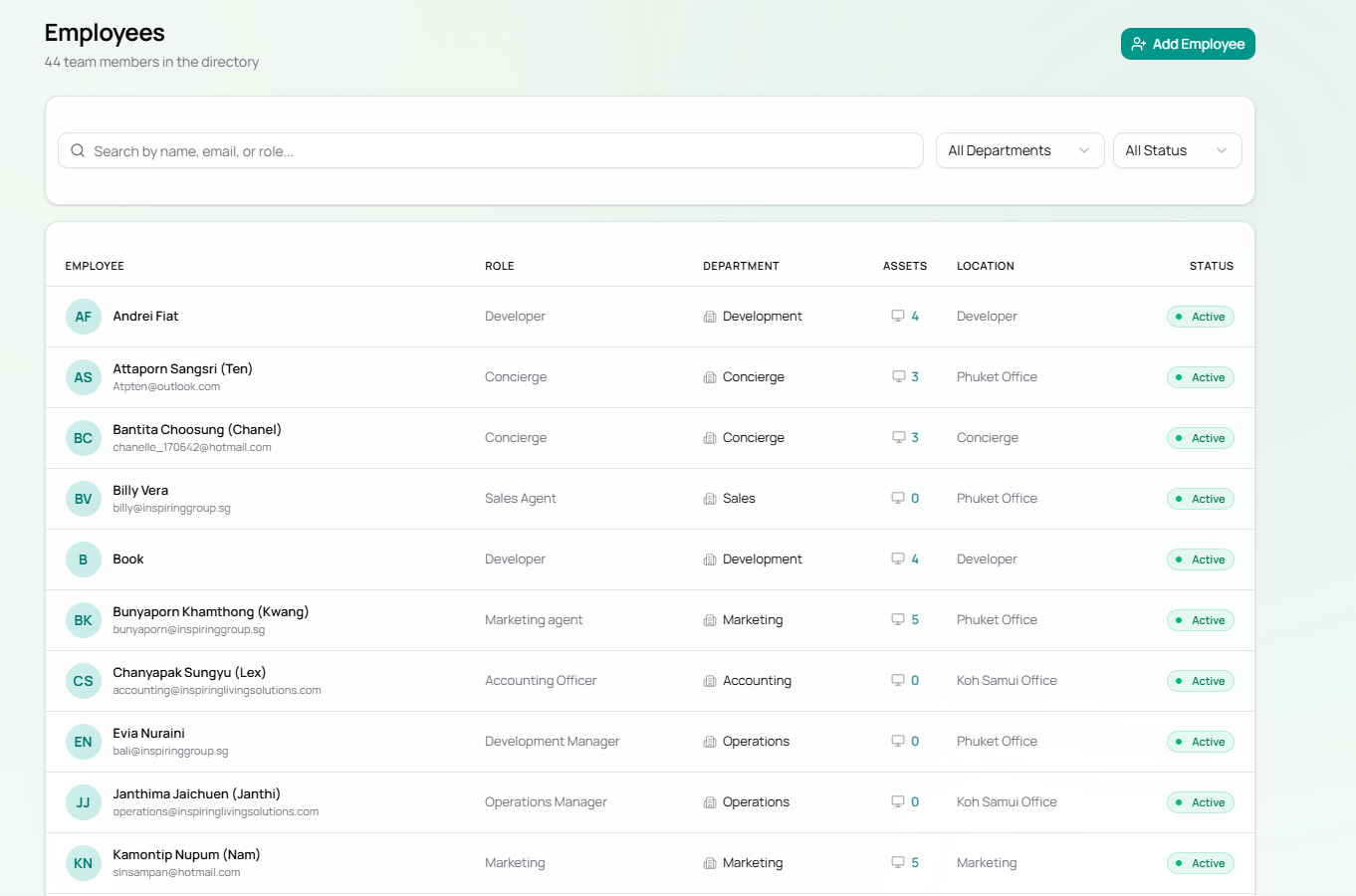This screenshot has height=896, width=1356.
Task: Click the Employees page heading
Action: pyautogui.click(x=105, y=33)
